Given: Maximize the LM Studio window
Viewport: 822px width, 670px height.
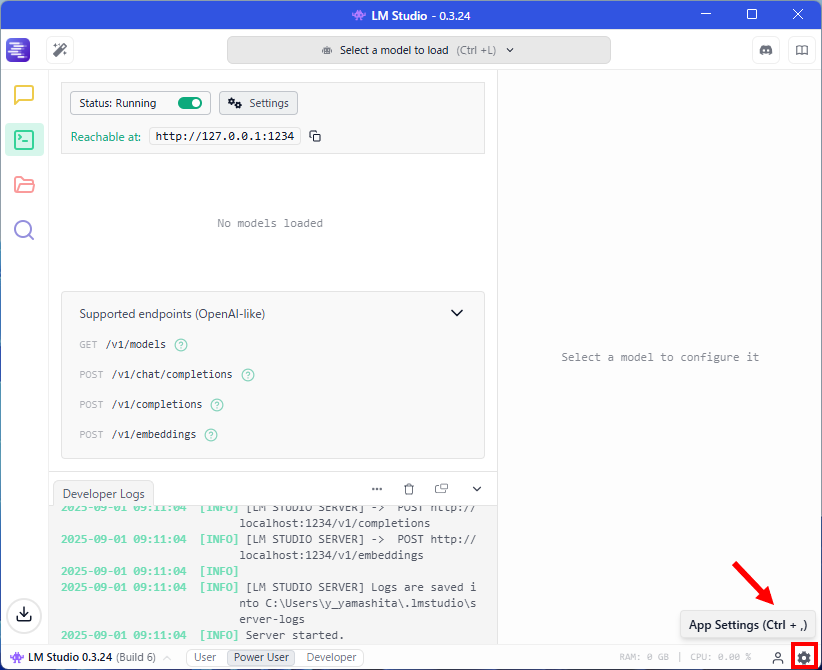Looking at the screenshot, I should pyautogui.click(x=752, y=14).
